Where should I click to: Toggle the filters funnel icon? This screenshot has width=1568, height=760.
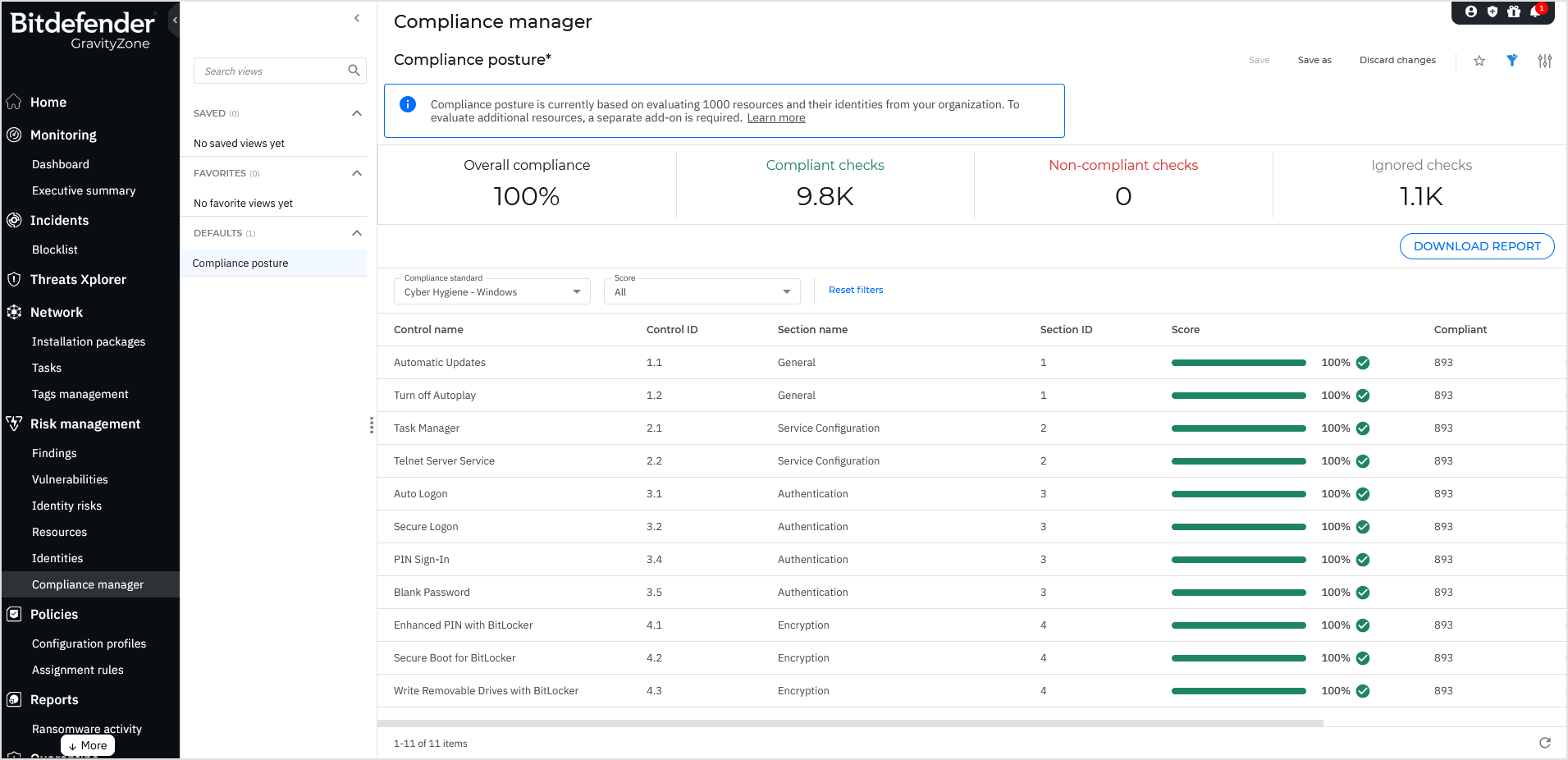click(x=1512, y=60)
